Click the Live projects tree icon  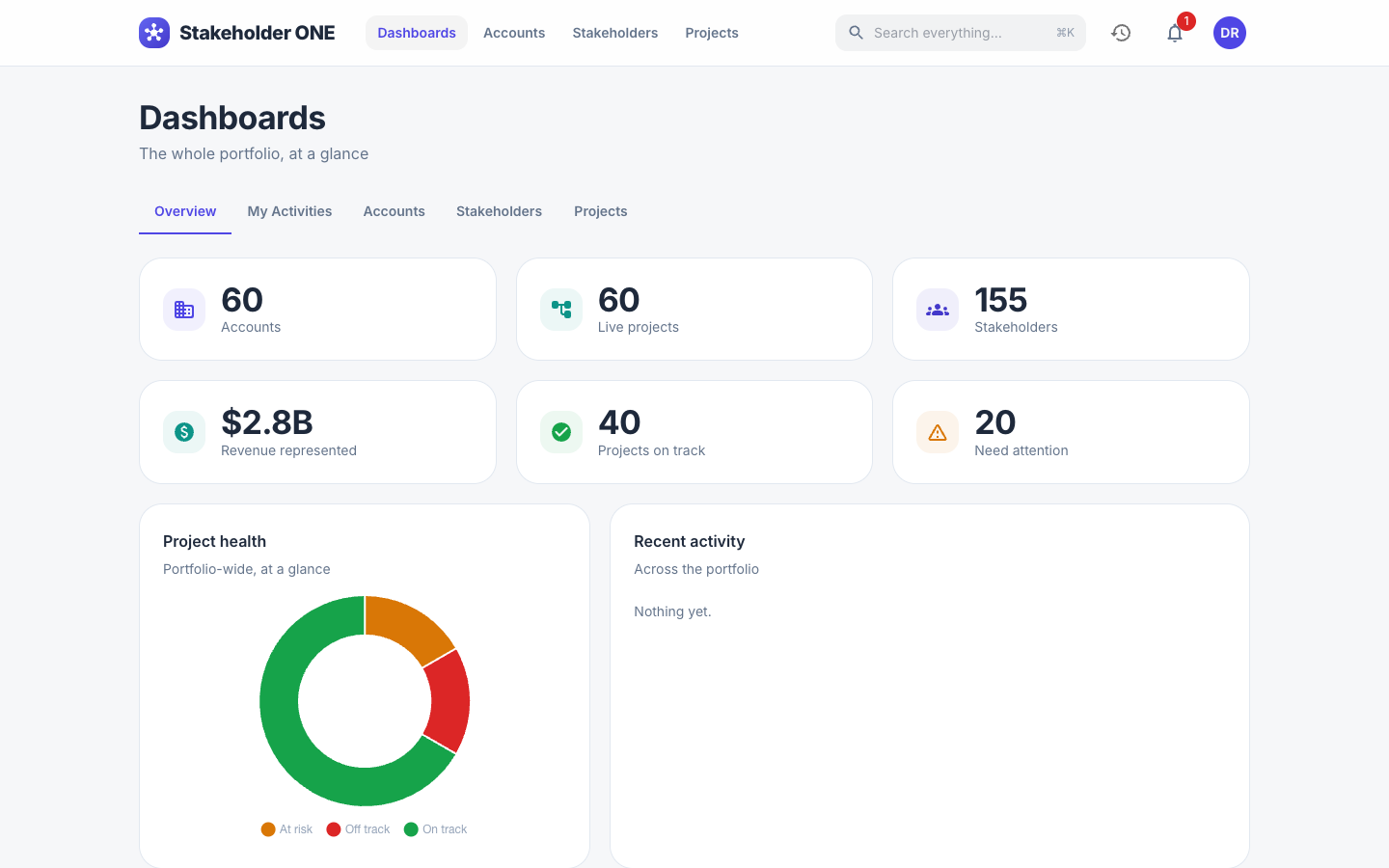coord(561,310)
